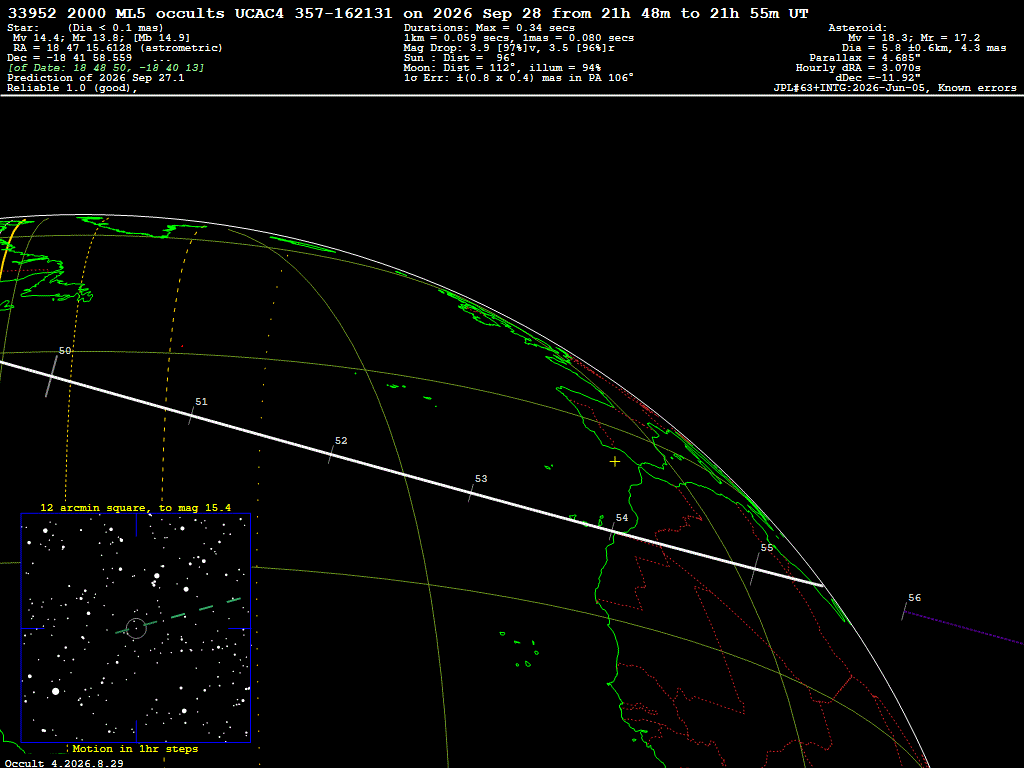Click the 55 minute tick near path end
This screenshot has width=1024, height=768.
click(x=755, y=568)
